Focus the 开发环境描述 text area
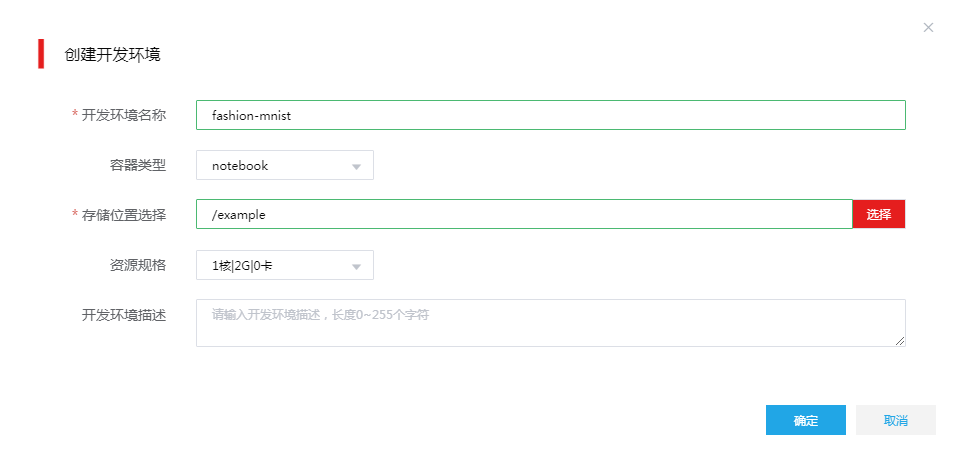 click(551, 322)
